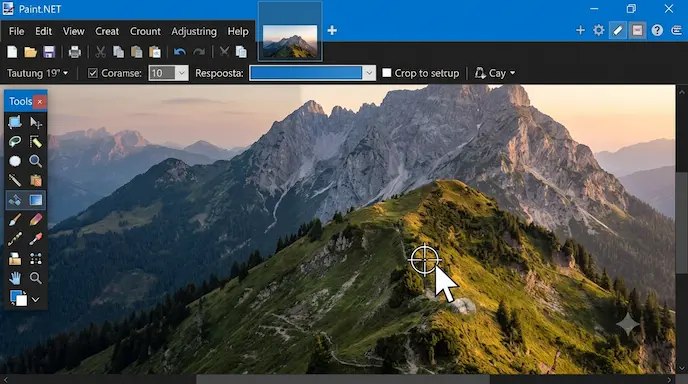Image resolution: width=688 pixels, height=384 pixels.
Task: Expand the Coramse value dropdown
Action: click(181, 73)
